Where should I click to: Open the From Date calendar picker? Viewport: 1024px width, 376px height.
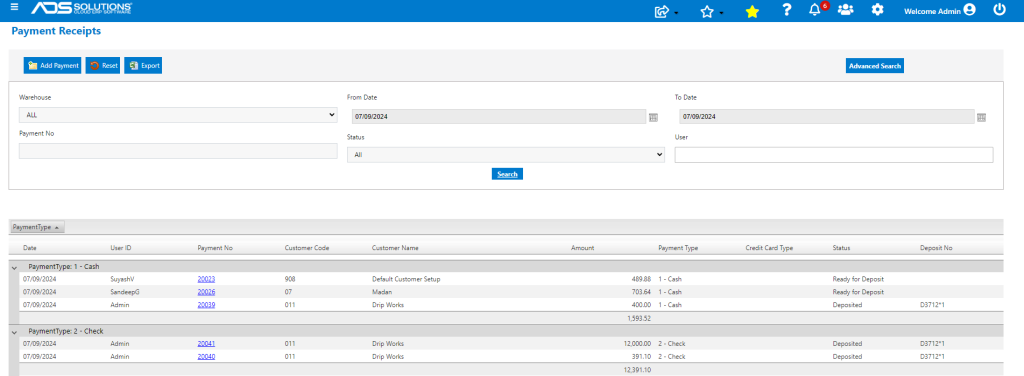653,118
